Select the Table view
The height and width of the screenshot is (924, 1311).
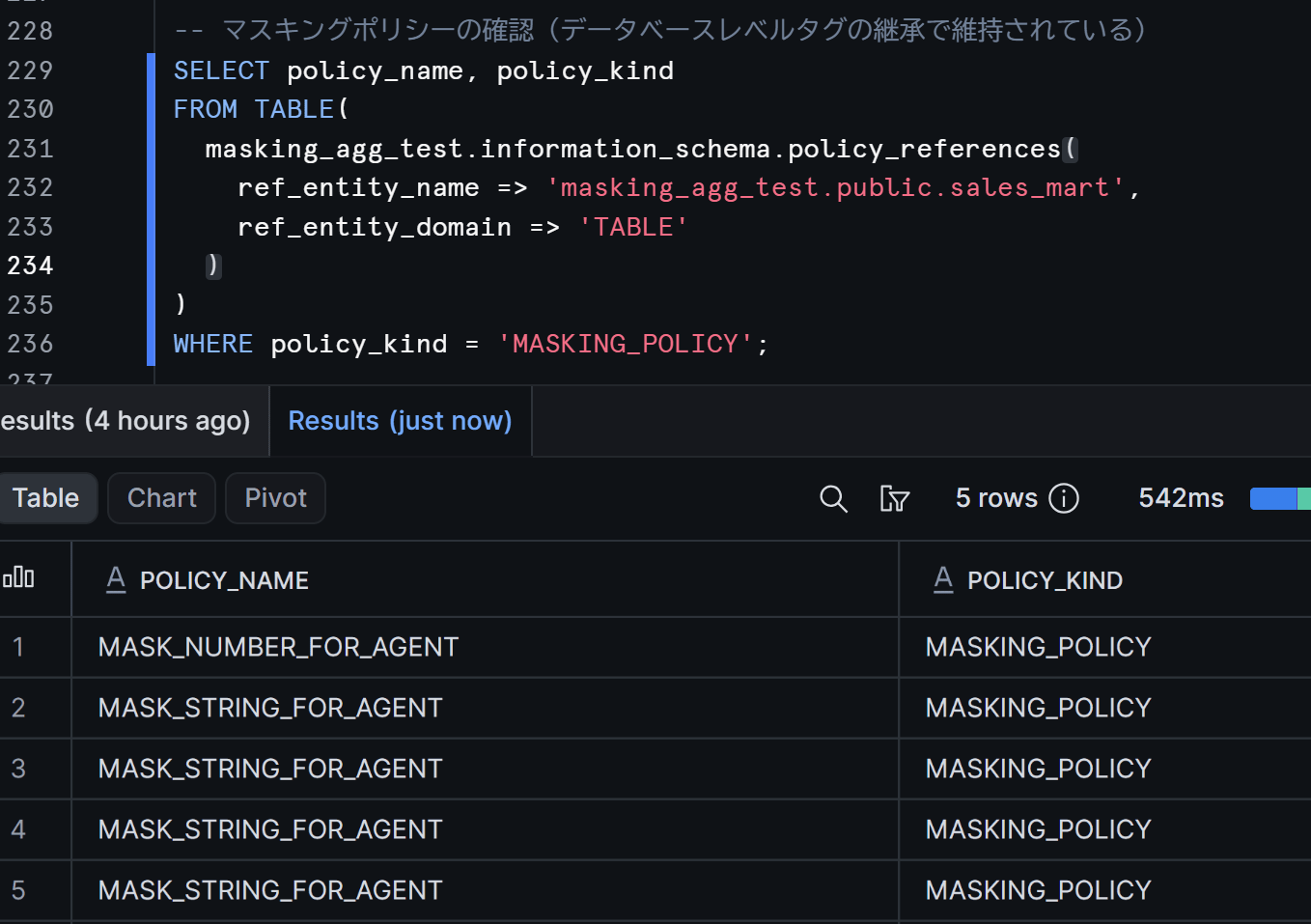click(x=45, y=498)
